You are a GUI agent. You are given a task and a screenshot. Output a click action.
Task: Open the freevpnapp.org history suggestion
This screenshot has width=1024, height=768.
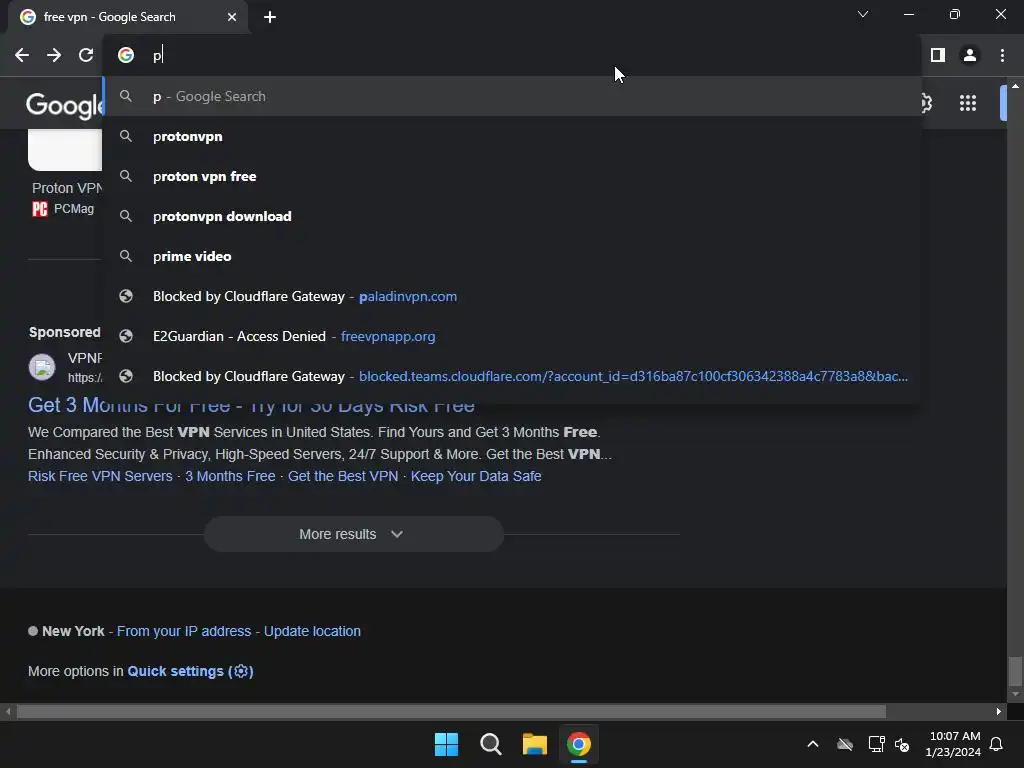coord(512,336)
